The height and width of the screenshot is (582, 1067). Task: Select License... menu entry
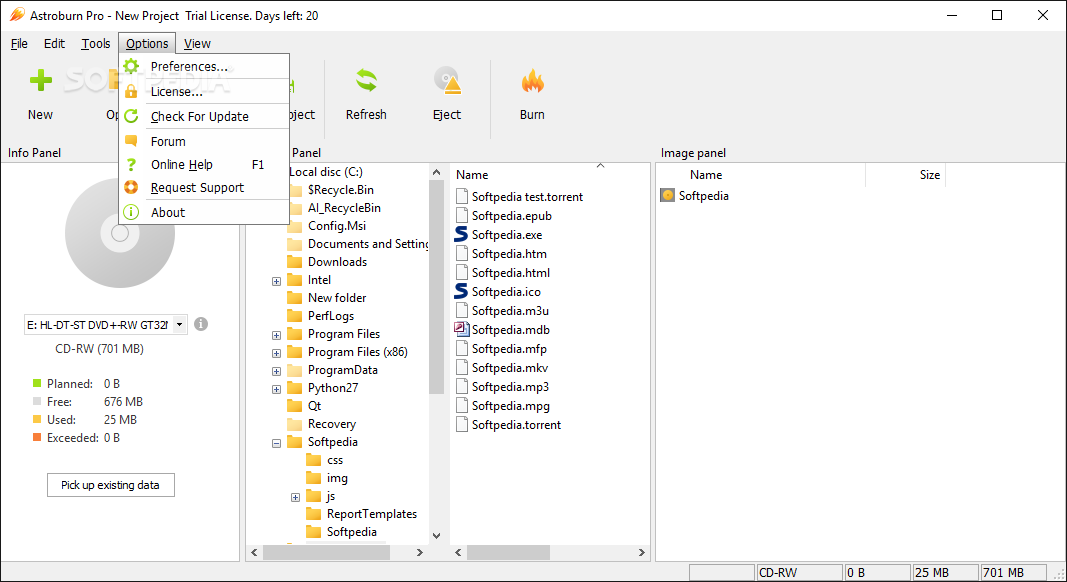click(x=204, y=91)
